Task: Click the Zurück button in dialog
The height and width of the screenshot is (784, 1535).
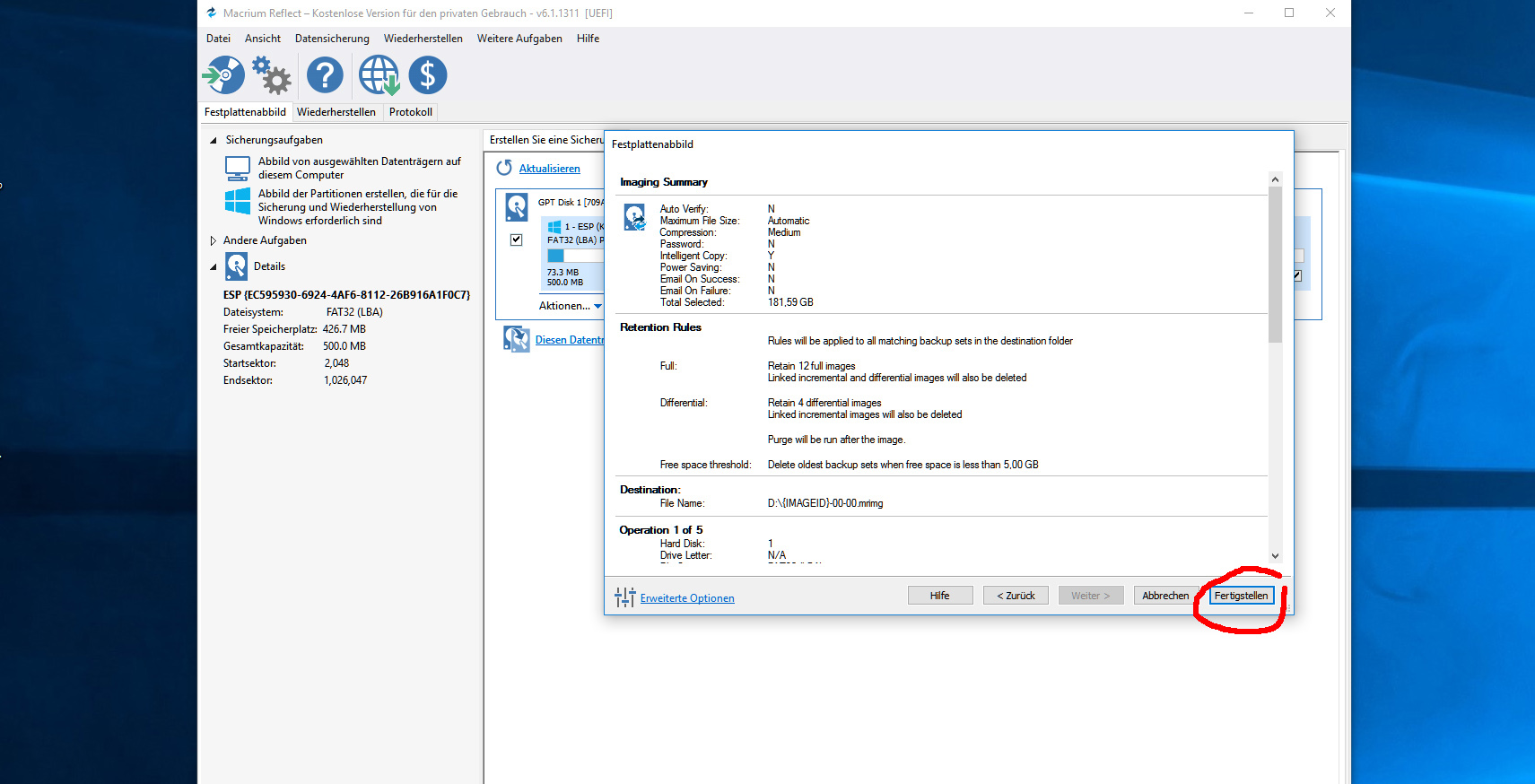Action: click(1016, 596)
